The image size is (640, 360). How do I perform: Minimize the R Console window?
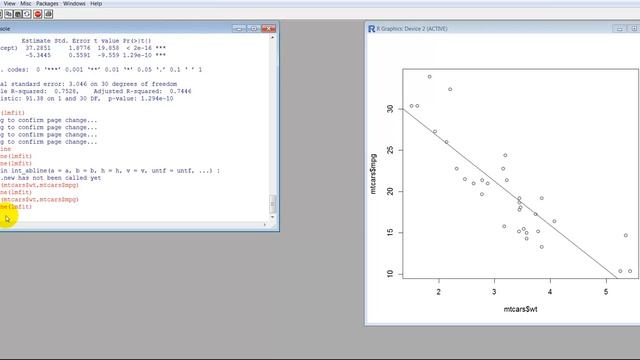[239, 29]
